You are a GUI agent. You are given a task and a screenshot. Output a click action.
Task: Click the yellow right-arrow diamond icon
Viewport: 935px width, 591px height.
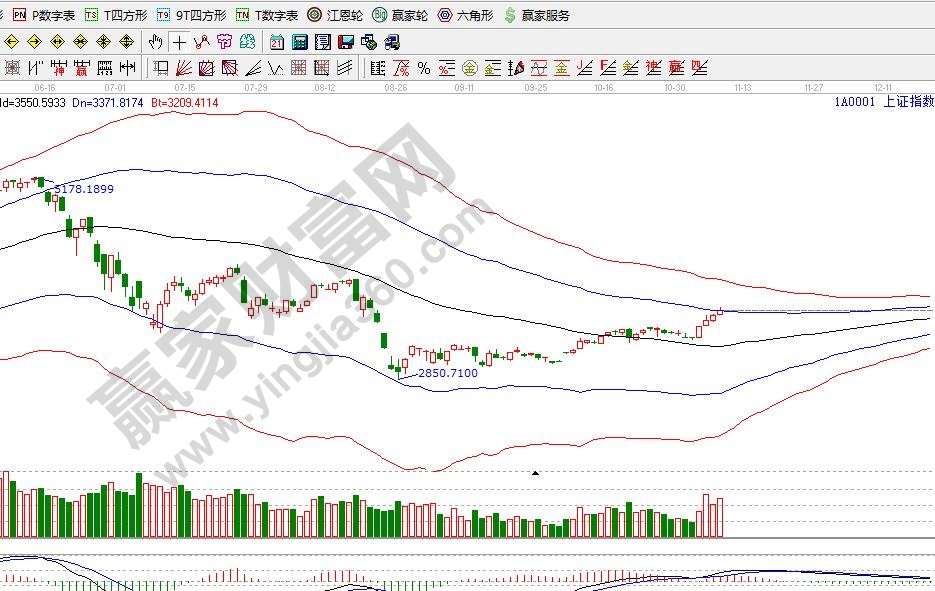click(x=34, y=42)
